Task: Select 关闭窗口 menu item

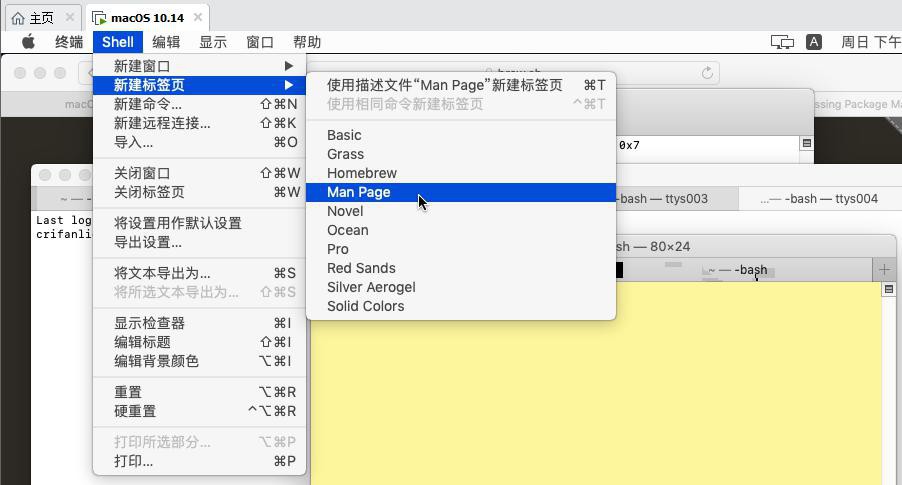Action: 200,173
